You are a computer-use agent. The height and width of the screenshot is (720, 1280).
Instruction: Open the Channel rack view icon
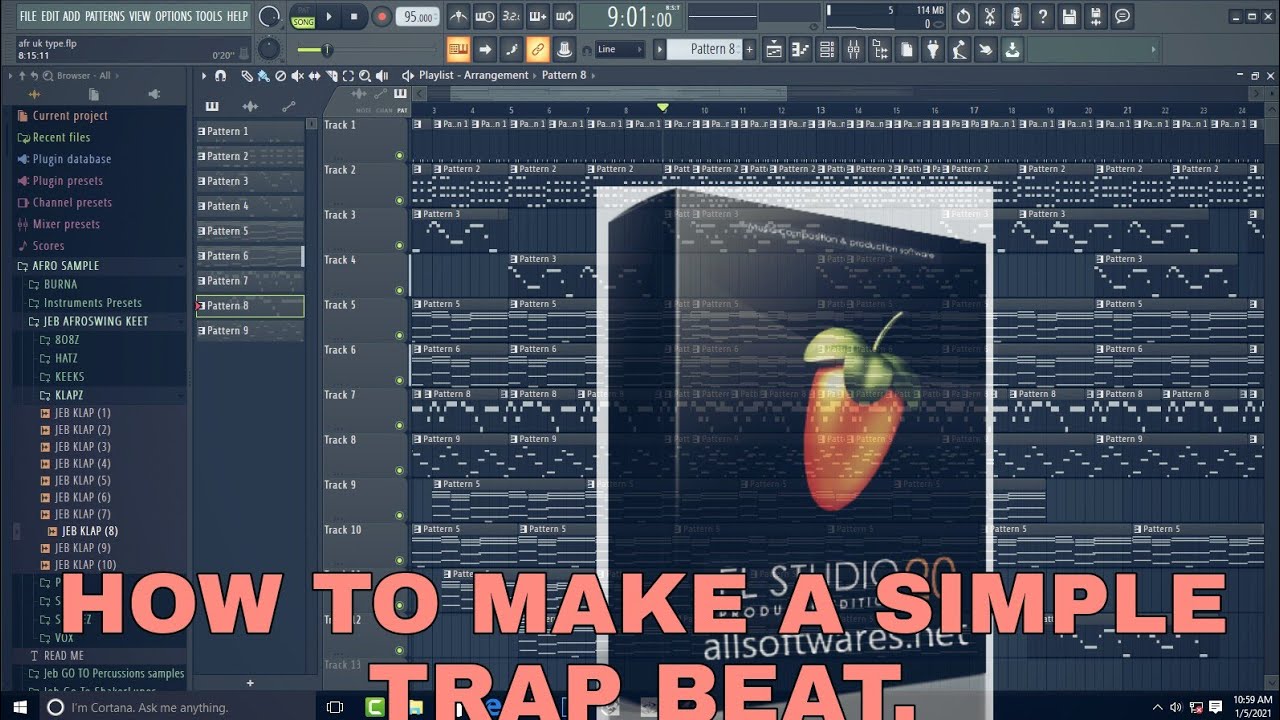827,49
